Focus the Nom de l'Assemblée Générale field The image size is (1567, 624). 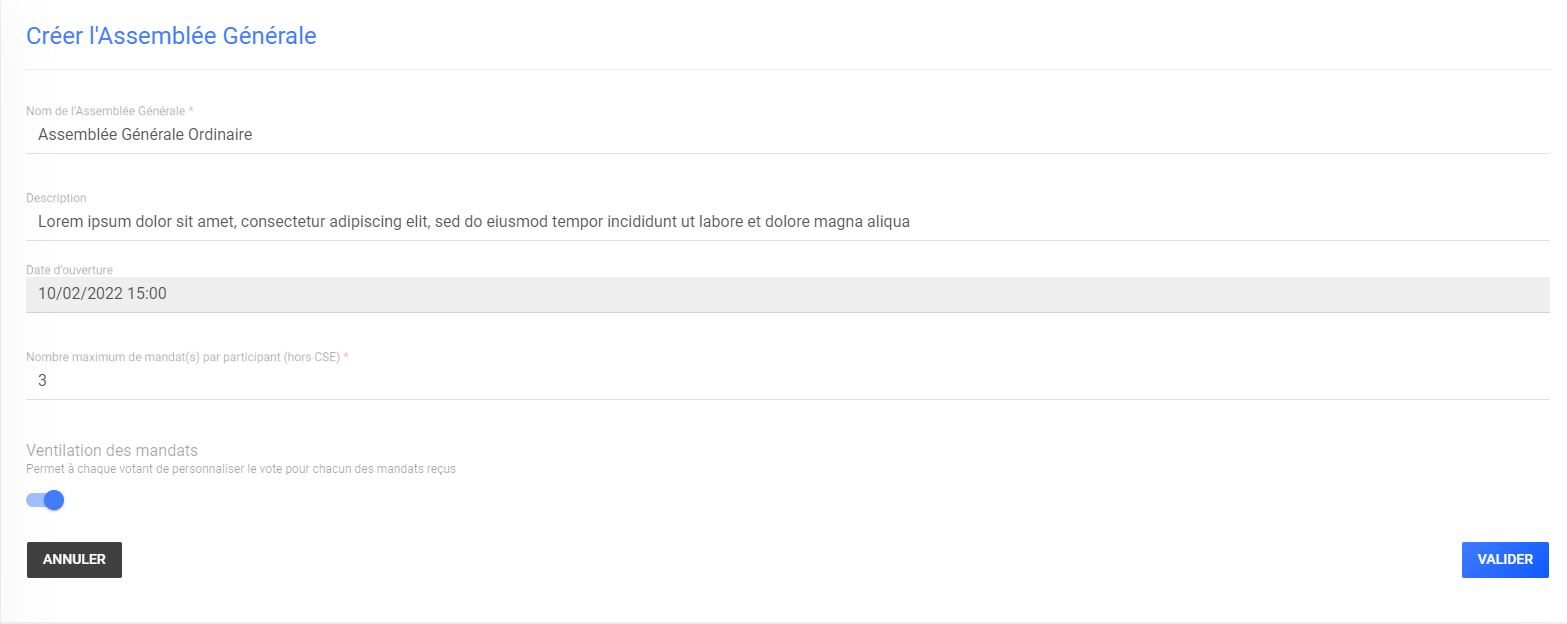788,134
